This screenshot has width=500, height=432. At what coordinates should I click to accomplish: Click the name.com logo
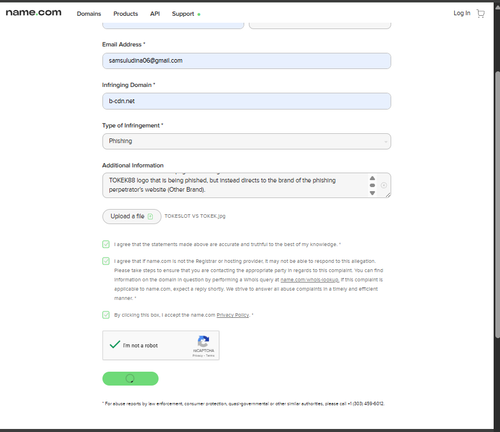(34, 13)
